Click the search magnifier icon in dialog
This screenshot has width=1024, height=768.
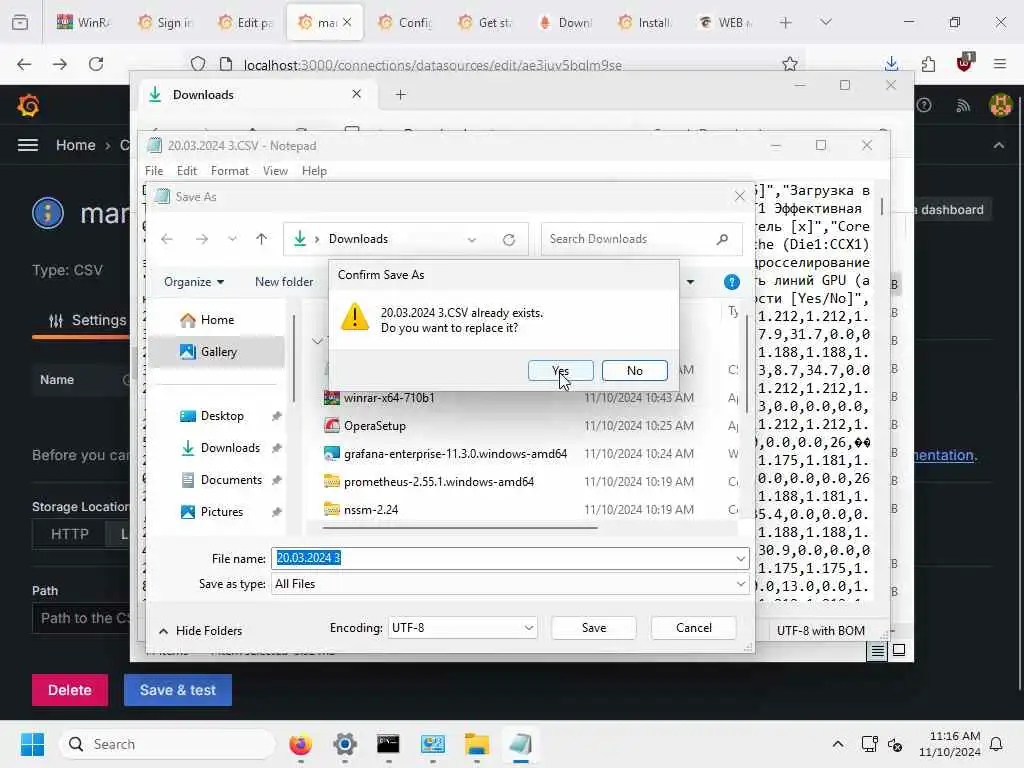click(722, 239)
